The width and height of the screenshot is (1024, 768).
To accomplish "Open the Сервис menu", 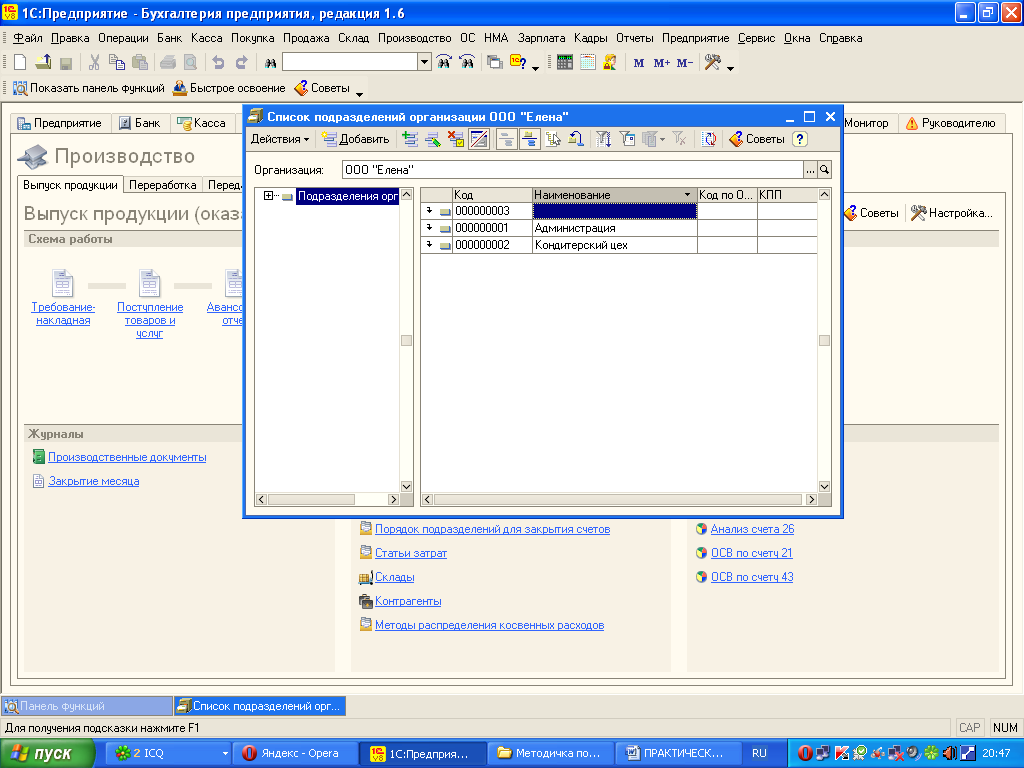I will (756, 38).
